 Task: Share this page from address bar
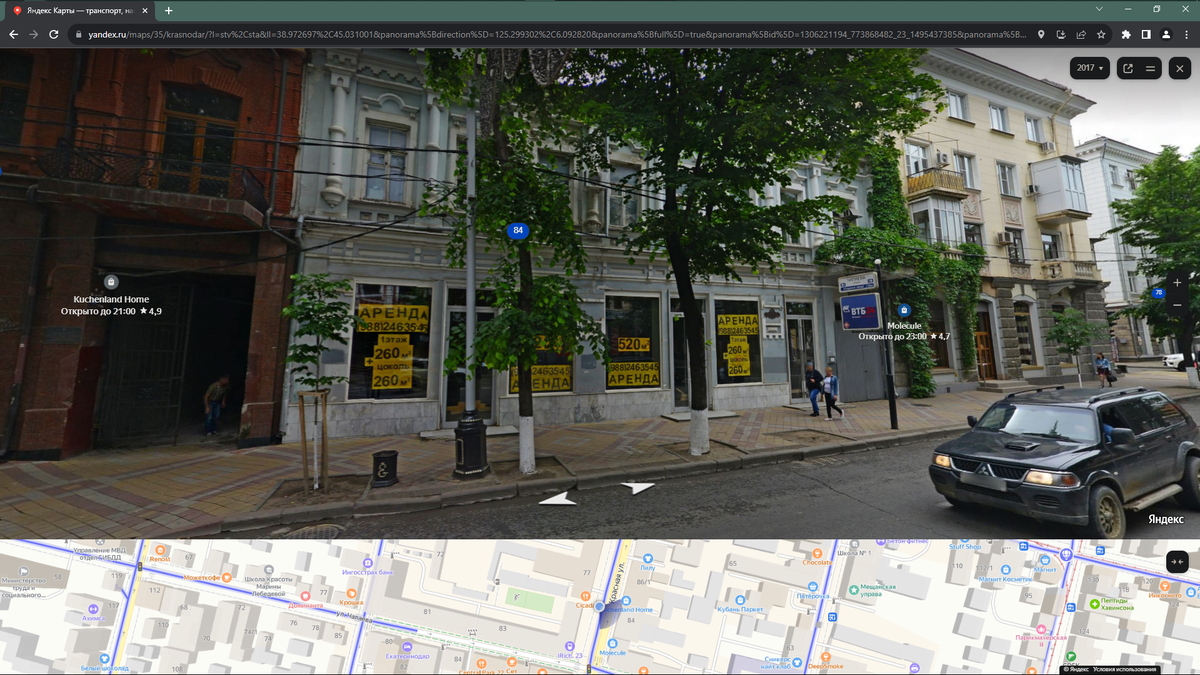click(1081, 34)
